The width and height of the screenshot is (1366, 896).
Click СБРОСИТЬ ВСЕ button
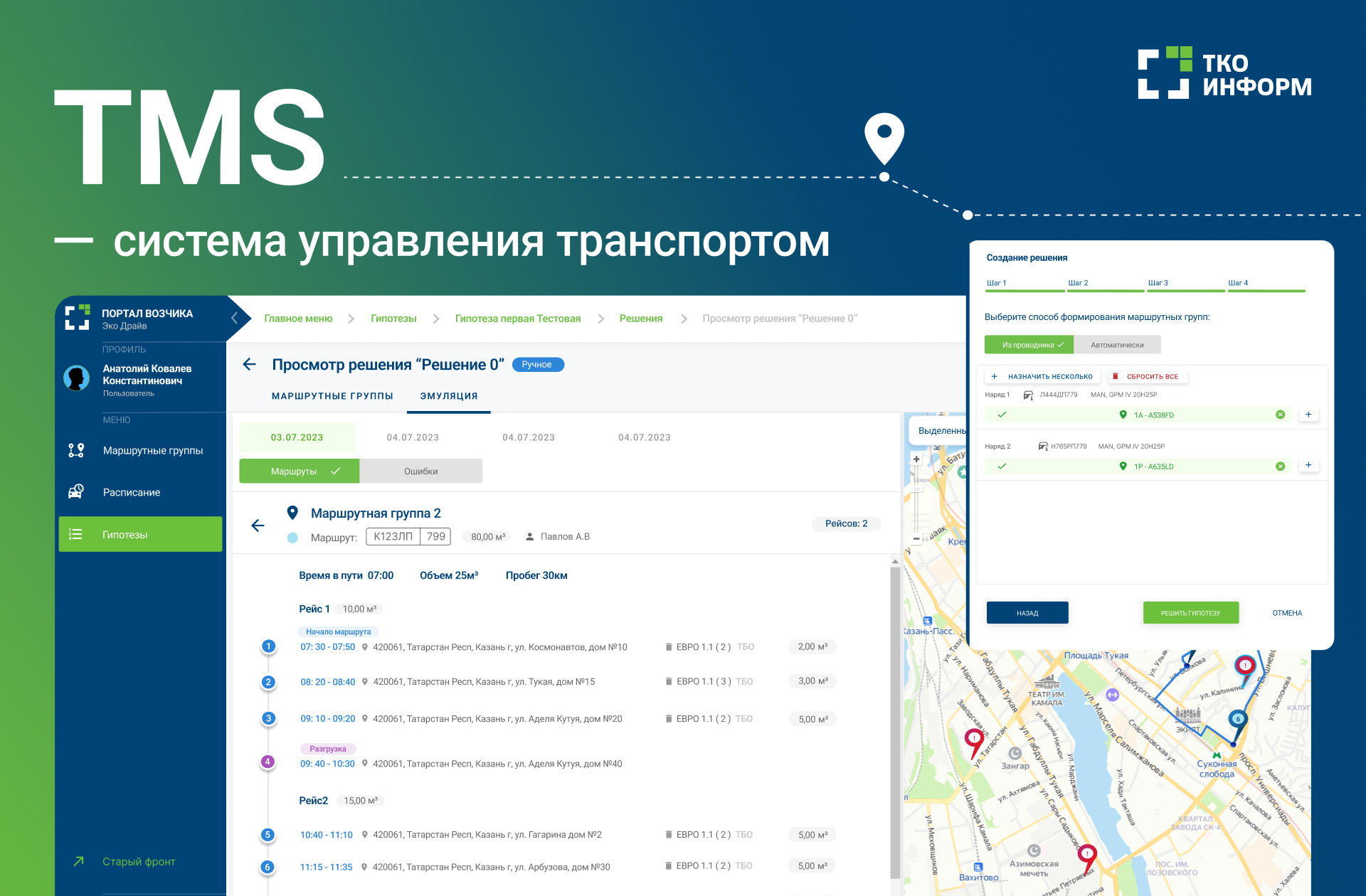pos(1146,376)
